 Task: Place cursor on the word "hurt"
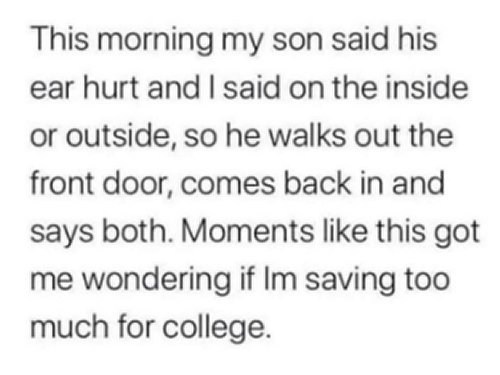(x=111, y=87)
